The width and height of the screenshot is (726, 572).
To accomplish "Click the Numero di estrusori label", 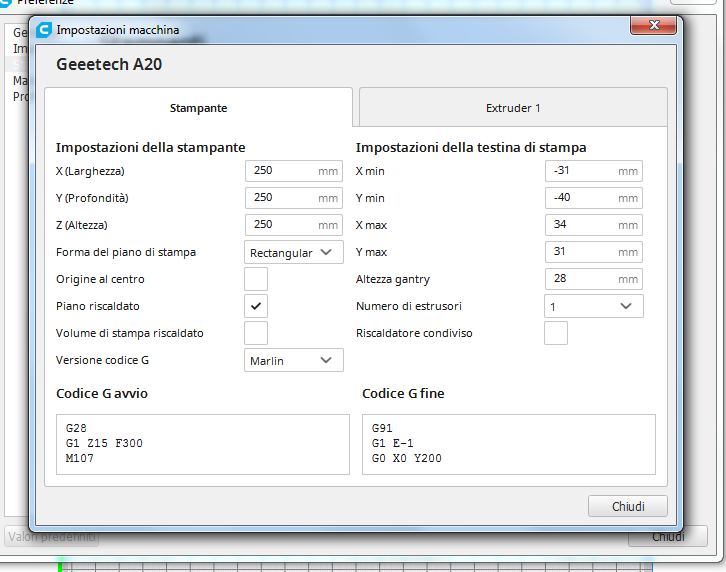I will point(409,306).
